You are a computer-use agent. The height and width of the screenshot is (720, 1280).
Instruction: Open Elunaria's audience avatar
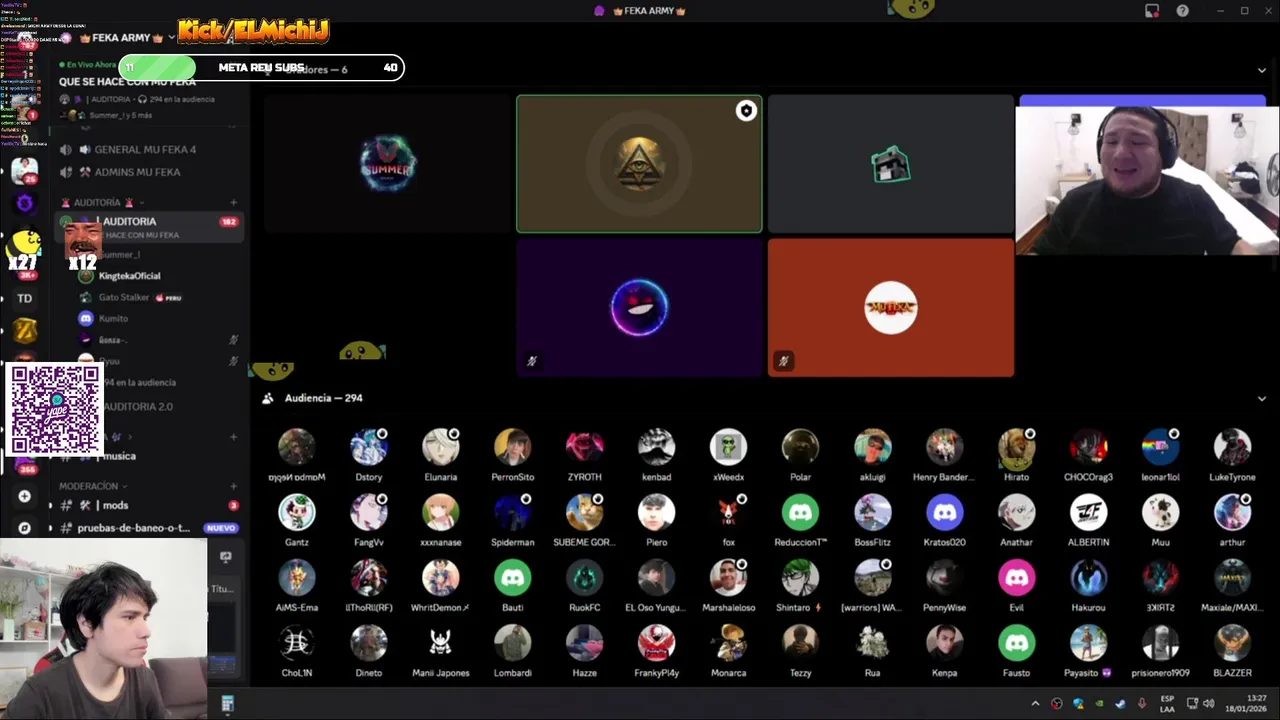click(441, 447)
